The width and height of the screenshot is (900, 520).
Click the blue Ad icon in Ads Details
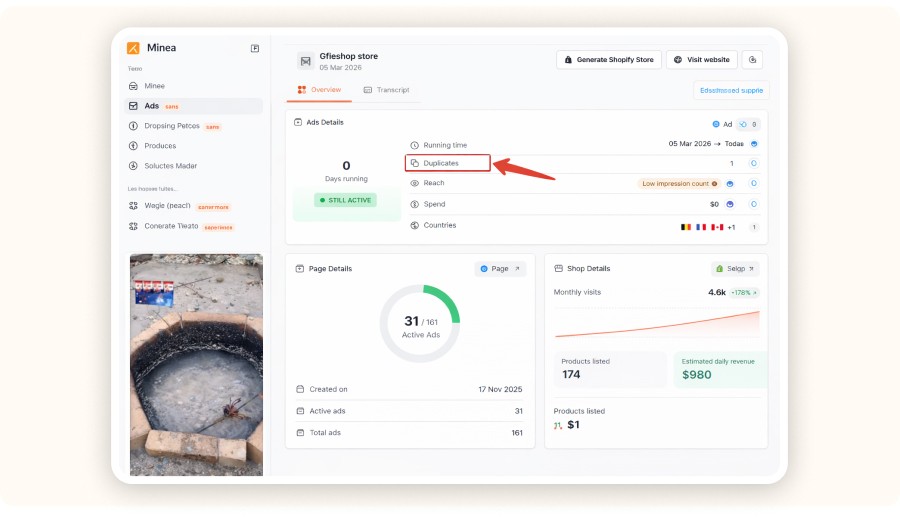[716, 124]
